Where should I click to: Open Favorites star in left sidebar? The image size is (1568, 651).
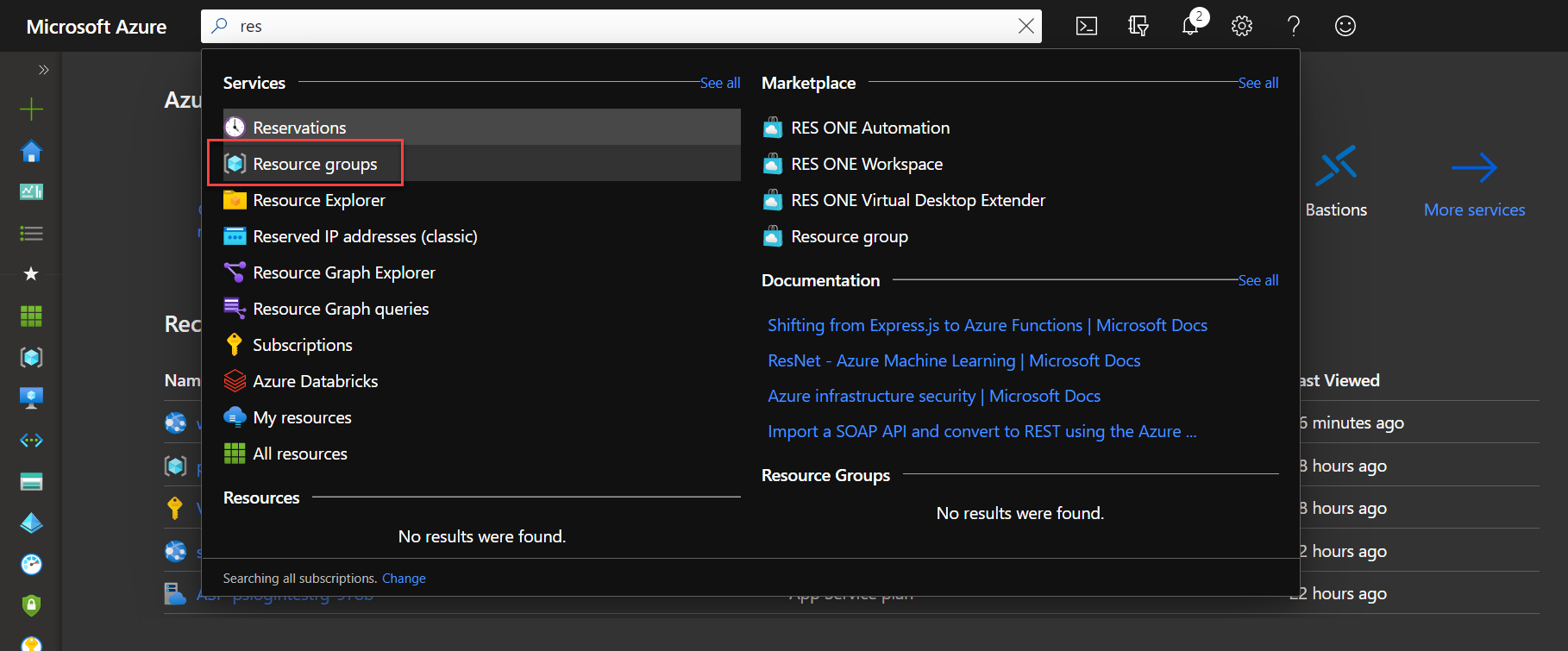point(31,274)
